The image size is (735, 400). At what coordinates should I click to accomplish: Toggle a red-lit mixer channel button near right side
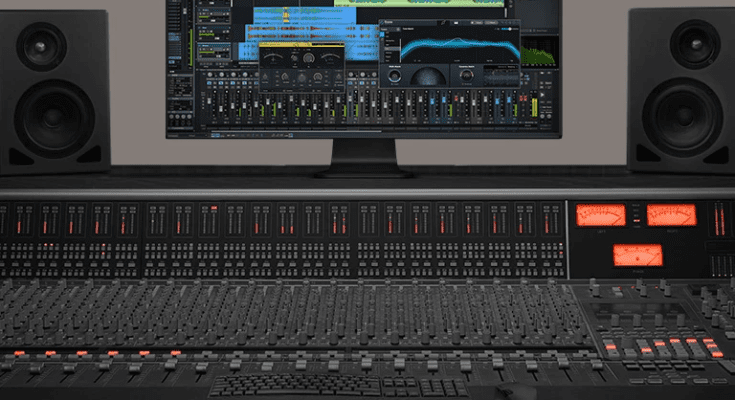tap(523, 97)
